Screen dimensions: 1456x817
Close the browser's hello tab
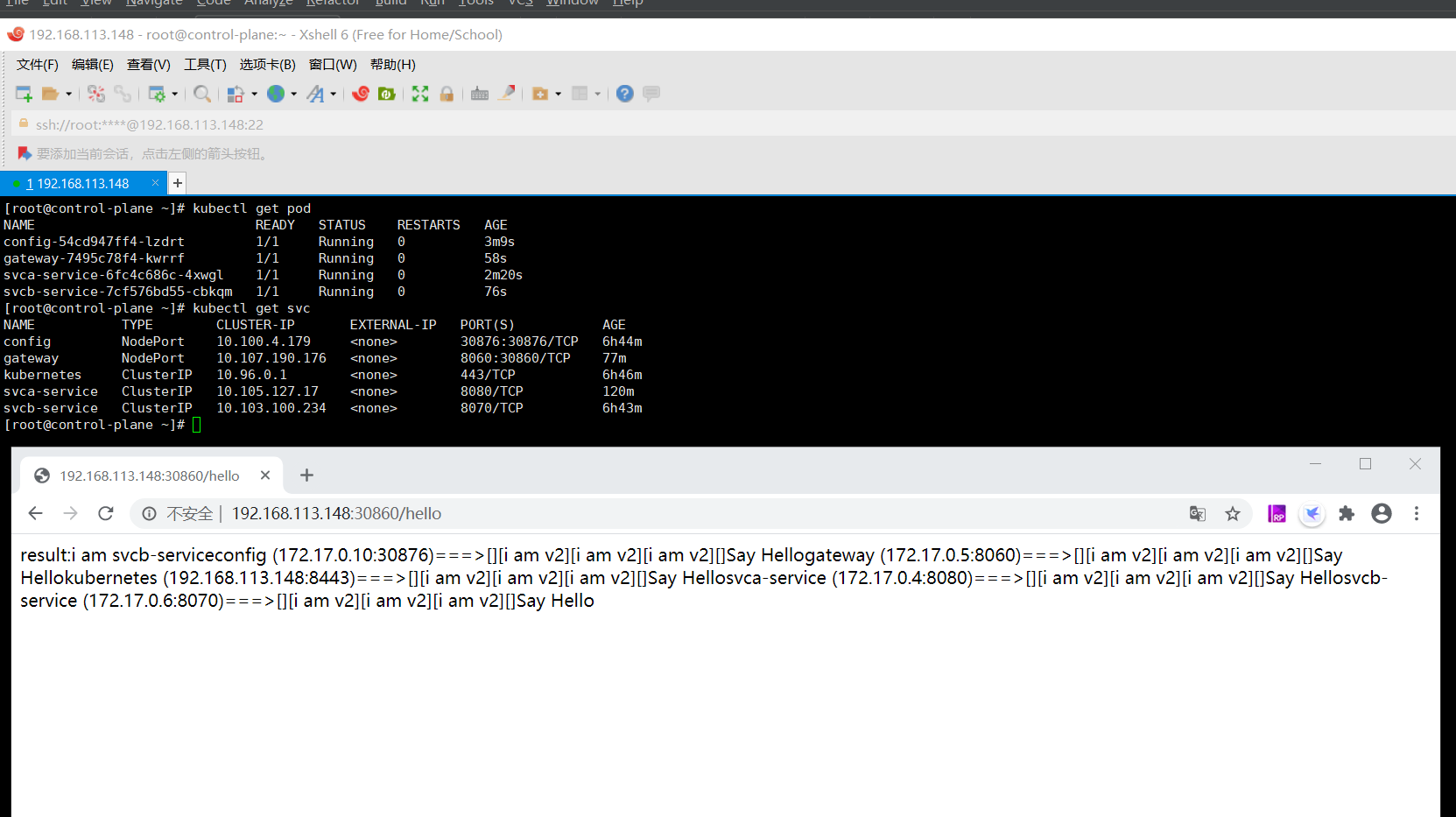(x=265, y=475)
